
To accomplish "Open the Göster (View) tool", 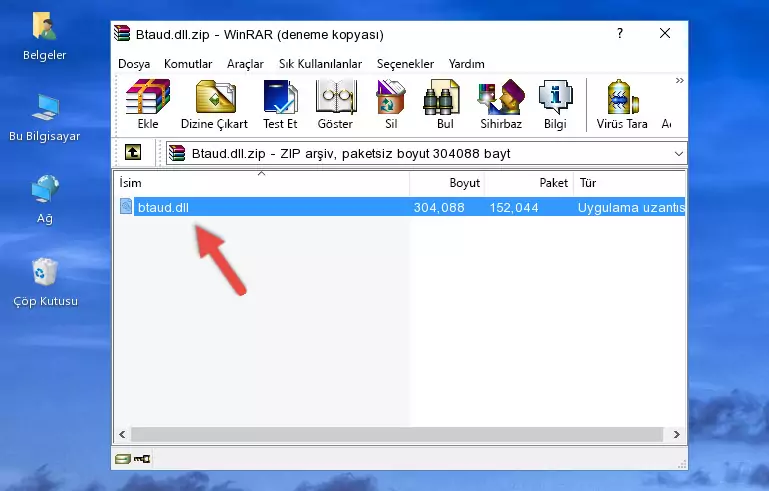I will pos(335,104).
